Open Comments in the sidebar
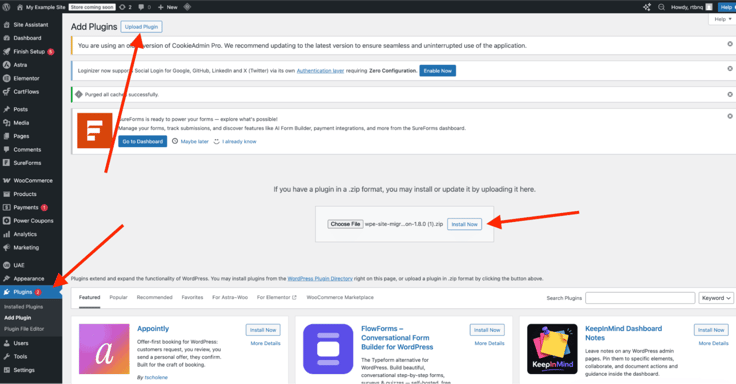 (27, 150)
